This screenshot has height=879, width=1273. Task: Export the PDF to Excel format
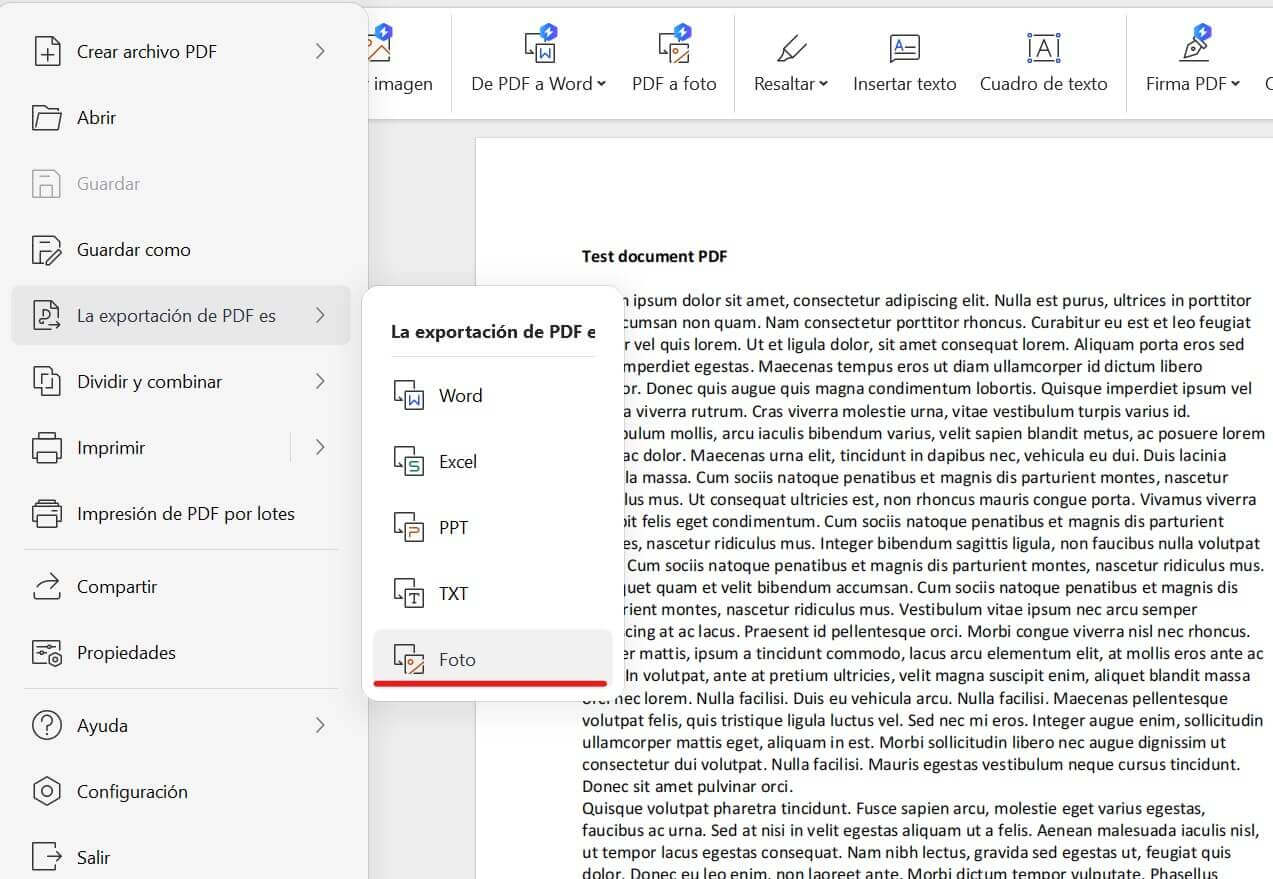coord(459,461)
